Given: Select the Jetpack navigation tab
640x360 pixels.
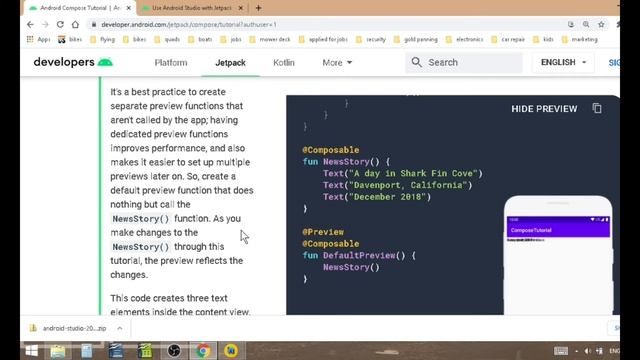Looking at the screenshot, I should pyautogui.click(x=230, y=62).
